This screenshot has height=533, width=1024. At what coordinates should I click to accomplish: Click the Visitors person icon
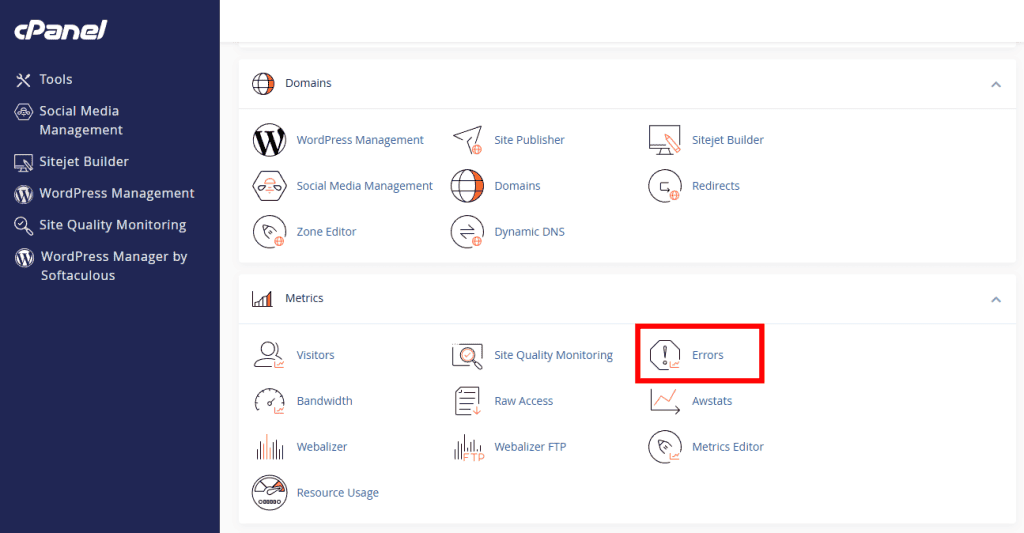269,355
